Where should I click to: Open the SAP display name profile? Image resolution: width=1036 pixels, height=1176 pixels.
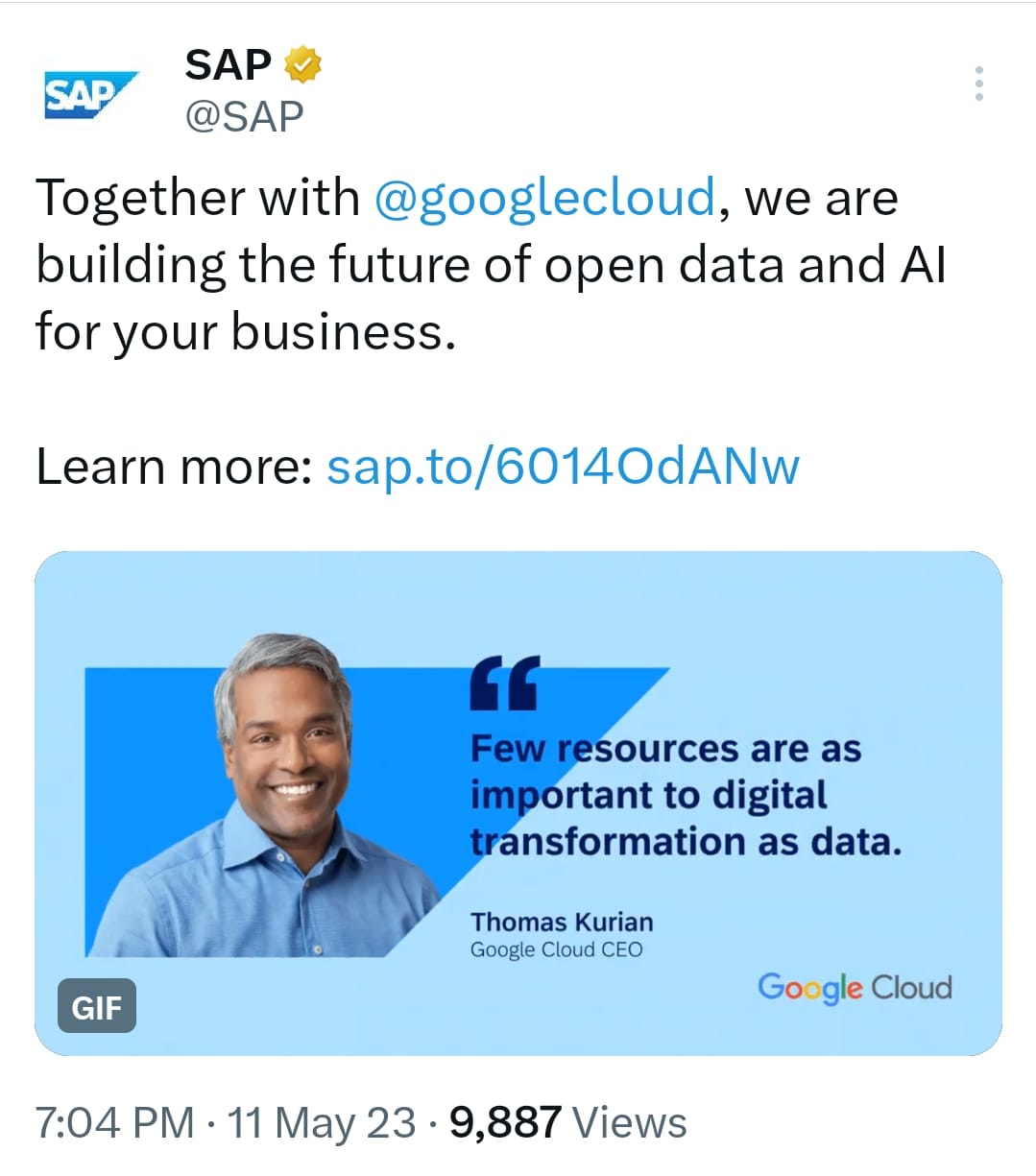click(229, 65)
